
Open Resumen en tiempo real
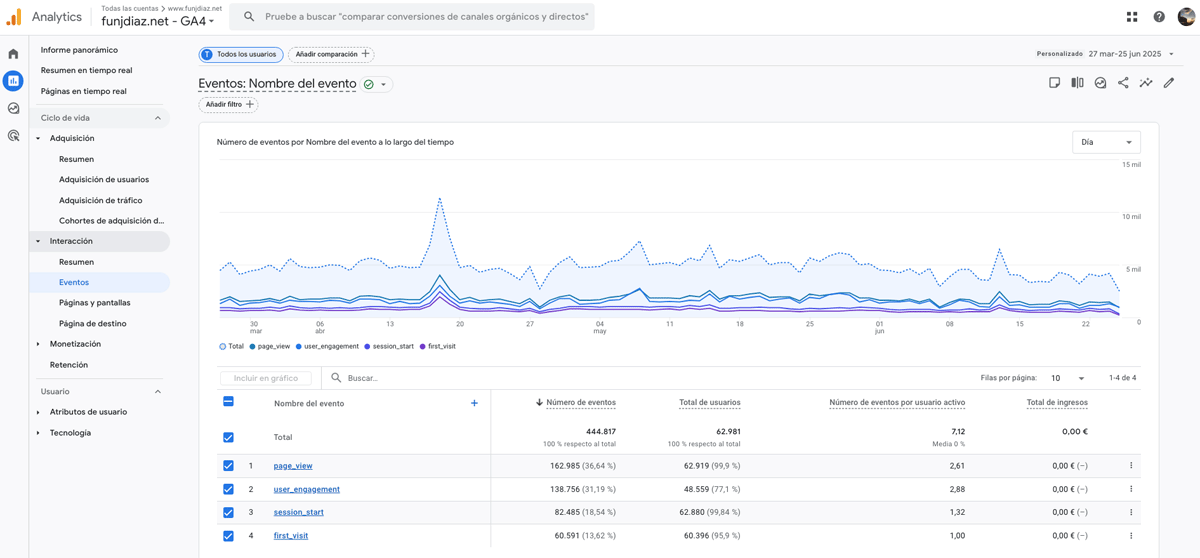pos(86,70)
